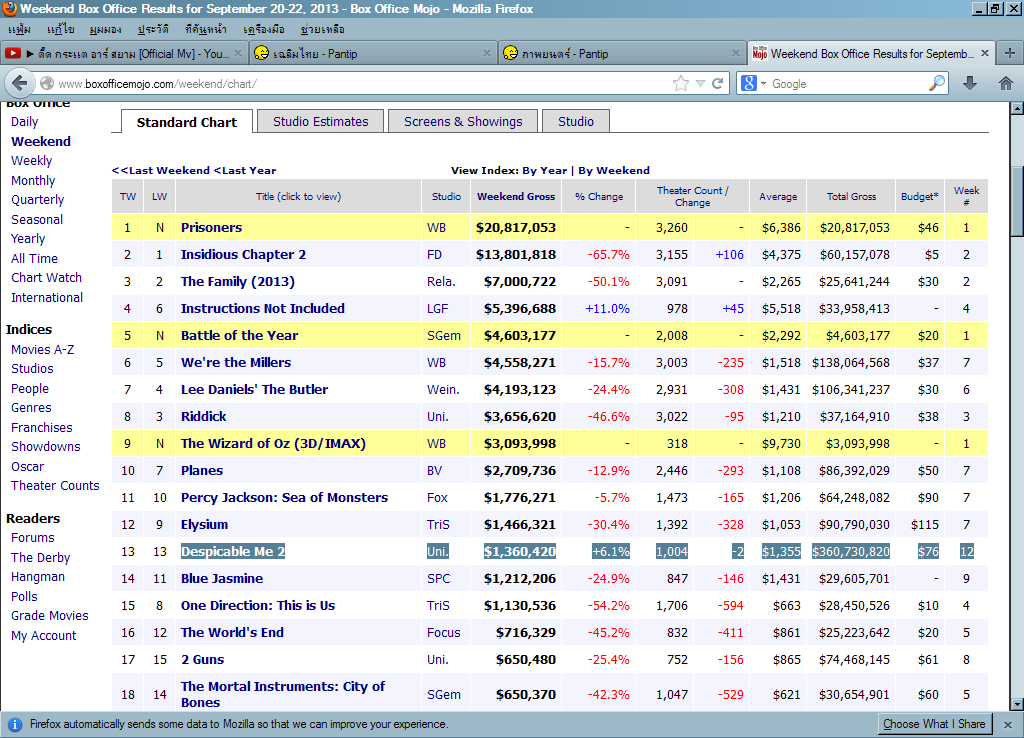Viewport: 1024px width, 738px height.
Task: Open the Monthly box office sidebar link
Action: coord(33,180)
